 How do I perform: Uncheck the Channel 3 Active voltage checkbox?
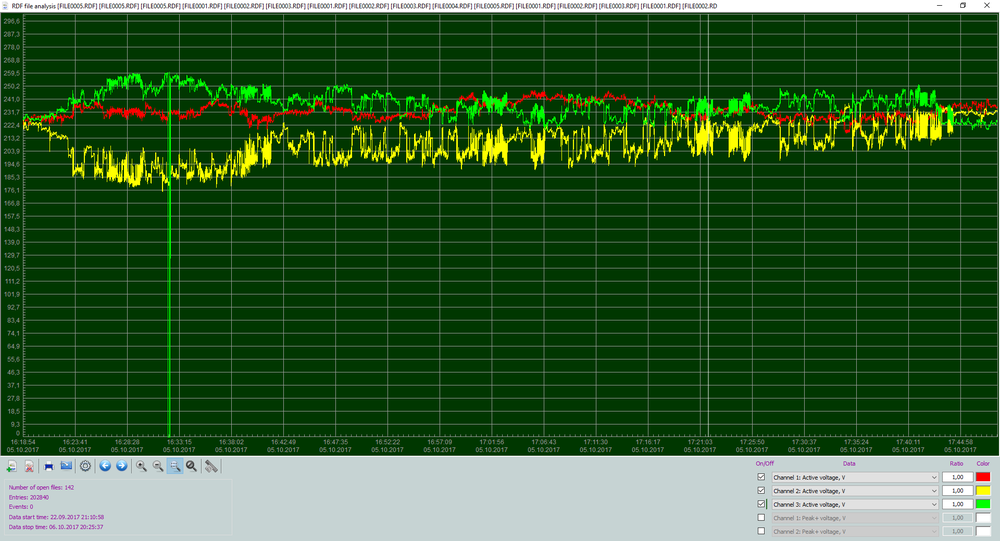click(761, 504)
